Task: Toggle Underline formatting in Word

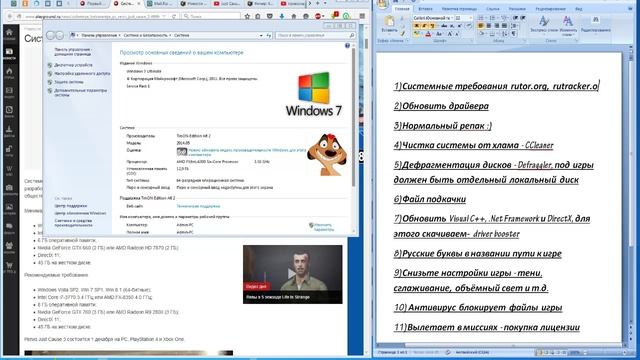Action: click(432, 26)
